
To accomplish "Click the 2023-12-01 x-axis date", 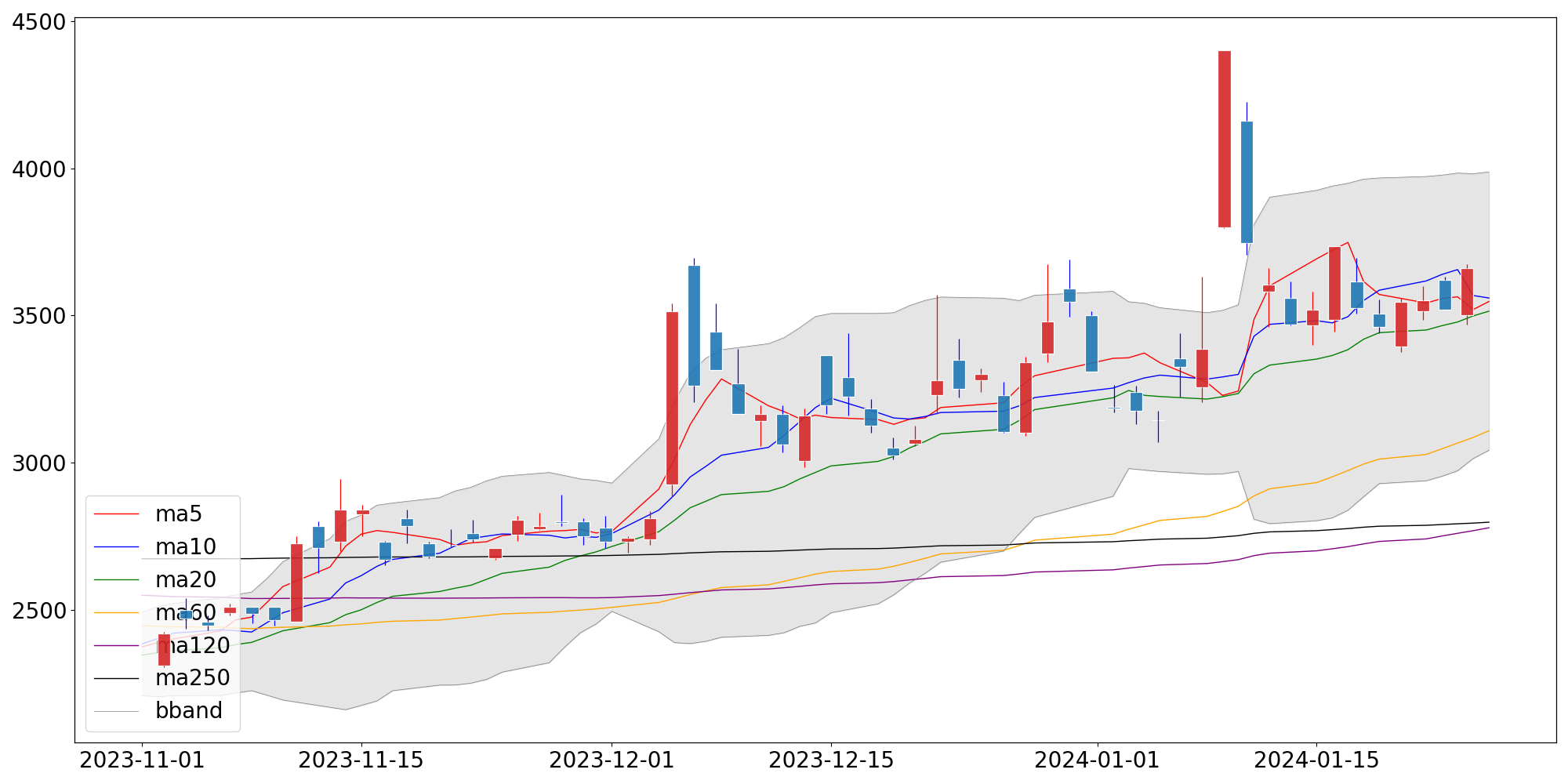I will (x=612, y=760).
